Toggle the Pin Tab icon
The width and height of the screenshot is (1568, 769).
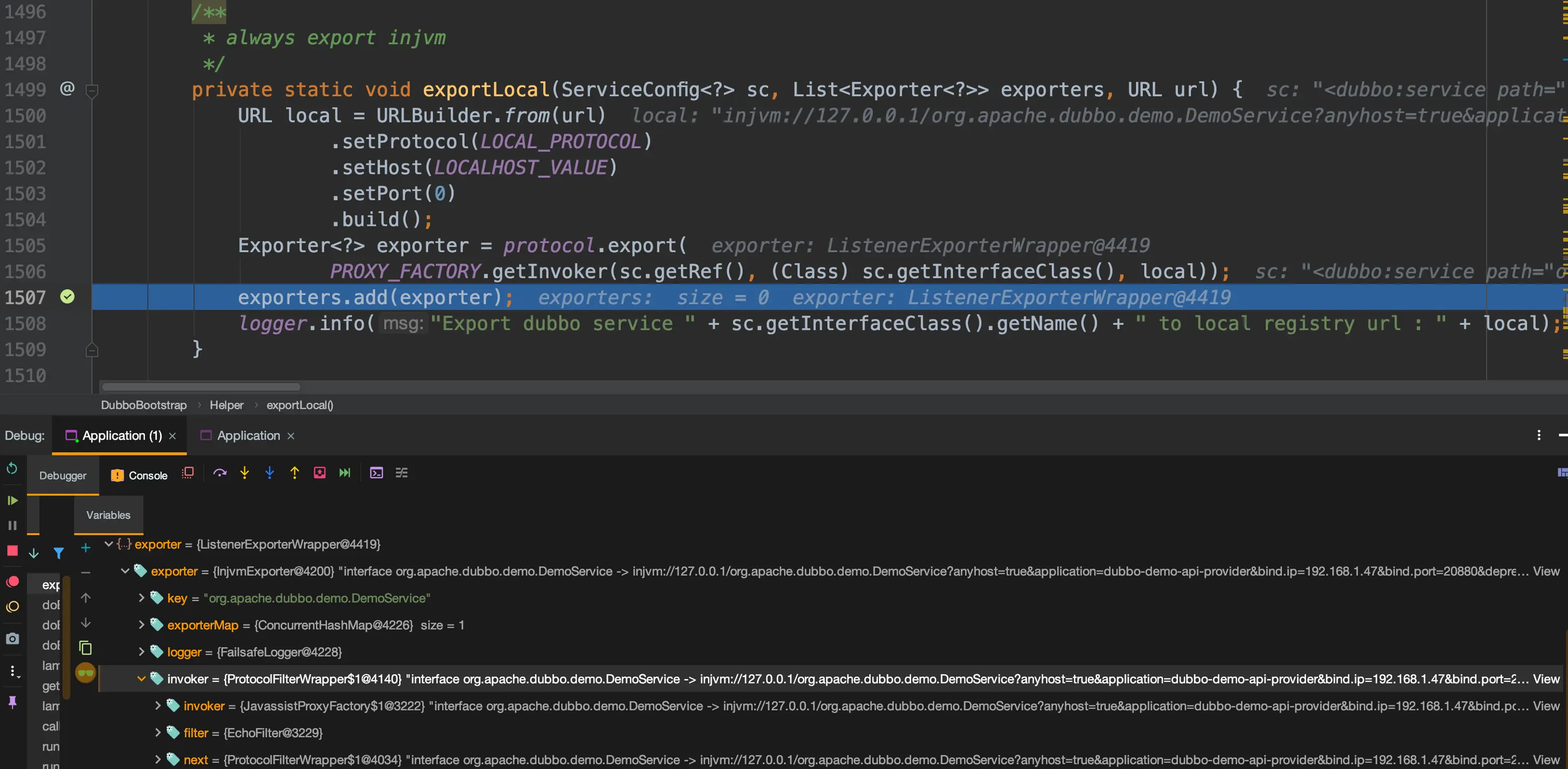[x=12, y=702]
